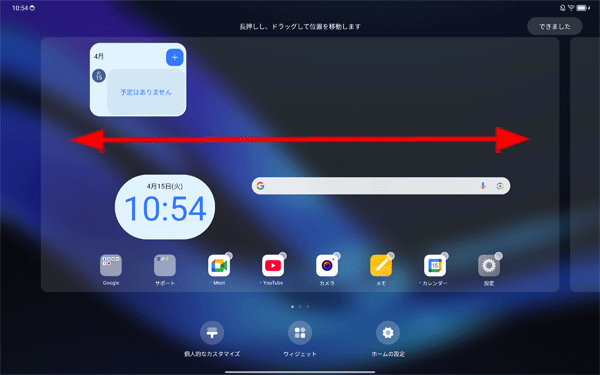Screen dimensions: 600x375
Task: Open the カレンダー calendar app
Action: click(x=435, y=266)
